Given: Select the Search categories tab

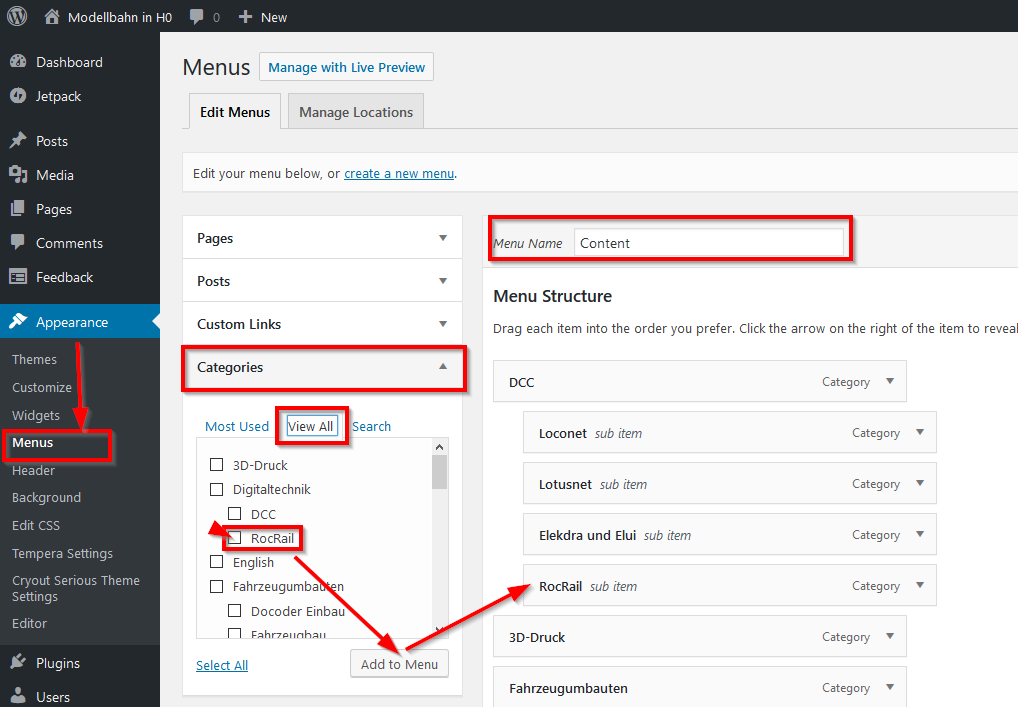Looking at the screenshot, I should coord(371,427).
